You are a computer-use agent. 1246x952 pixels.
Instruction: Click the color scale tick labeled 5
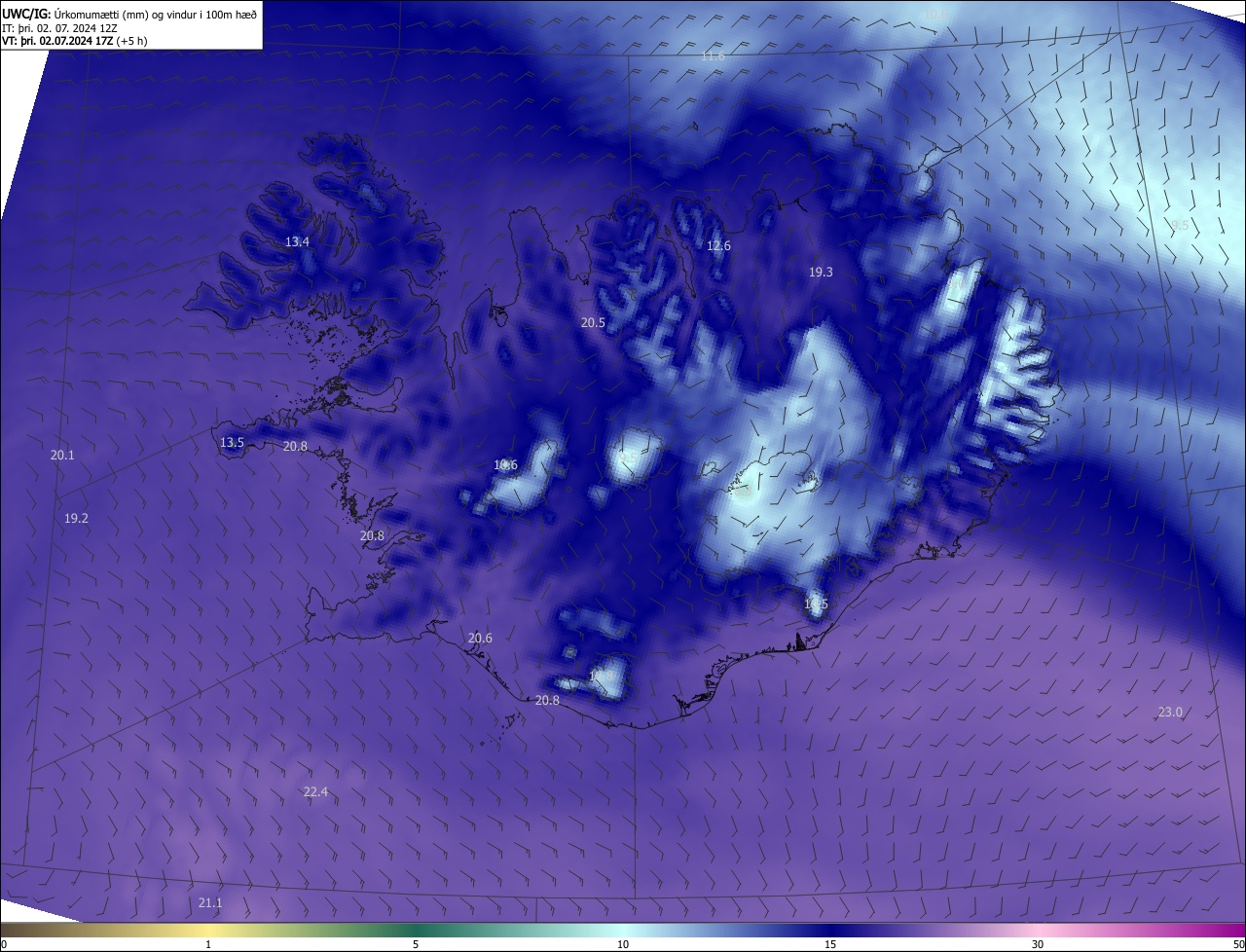[416, 944]
